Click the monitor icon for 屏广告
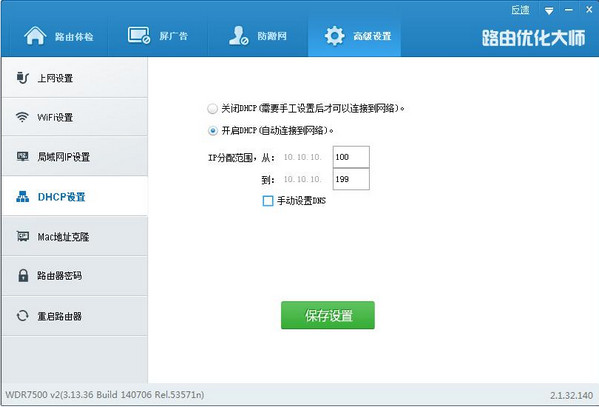This screenshot has height=407, width=599. coord(139,36)
